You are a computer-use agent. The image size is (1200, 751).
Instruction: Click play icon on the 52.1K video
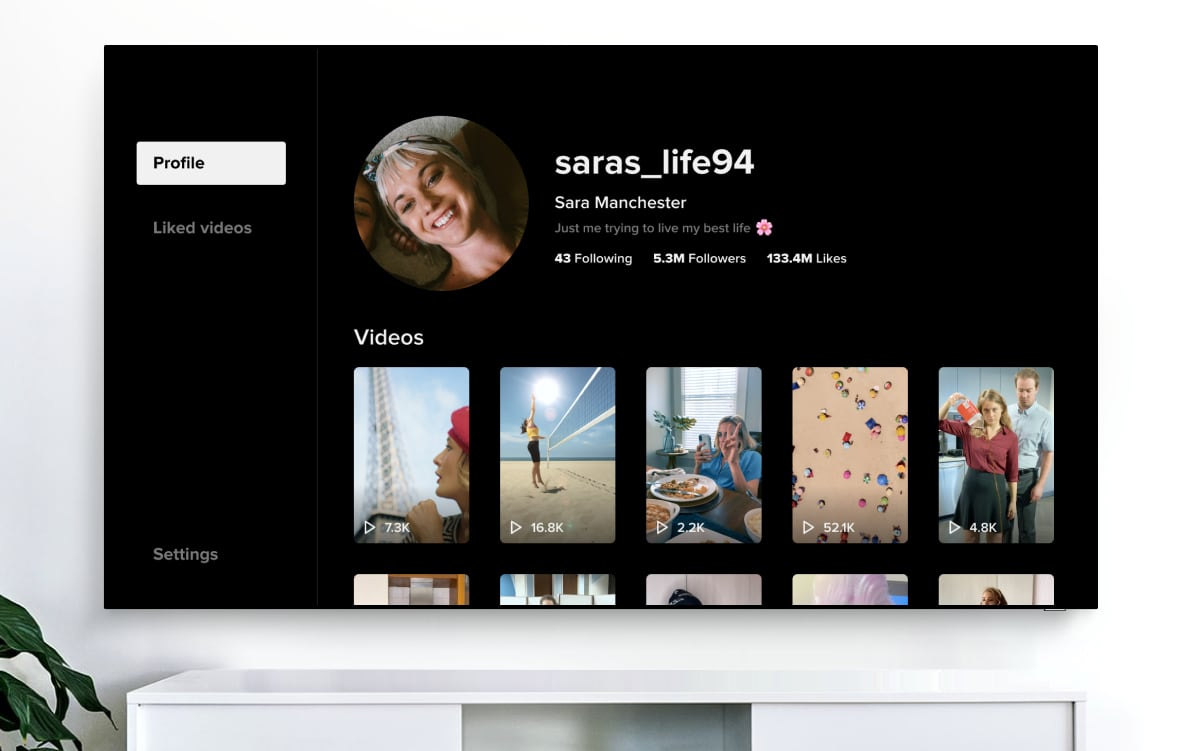(x=808, y=527)
